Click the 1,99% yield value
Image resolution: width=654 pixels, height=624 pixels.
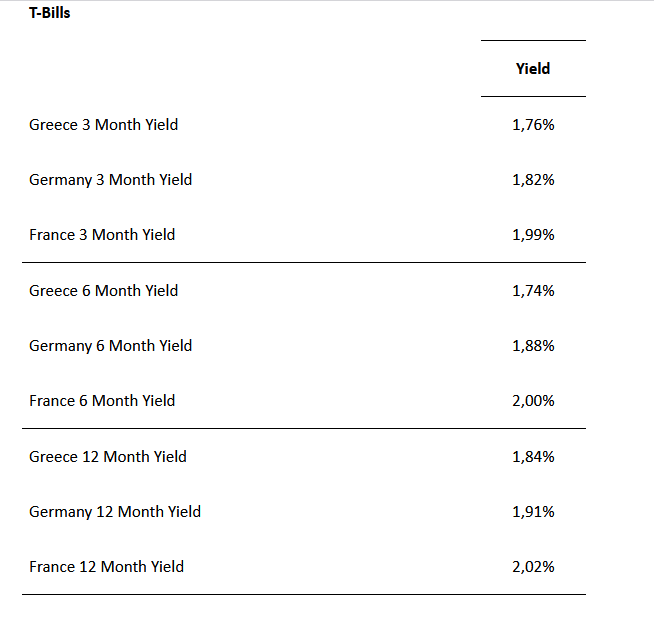[x=533, y=235]
